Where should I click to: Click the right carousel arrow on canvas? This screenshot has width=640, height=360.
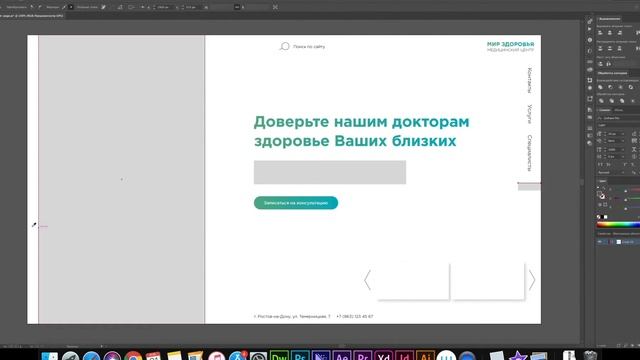[x=531, y=280]
